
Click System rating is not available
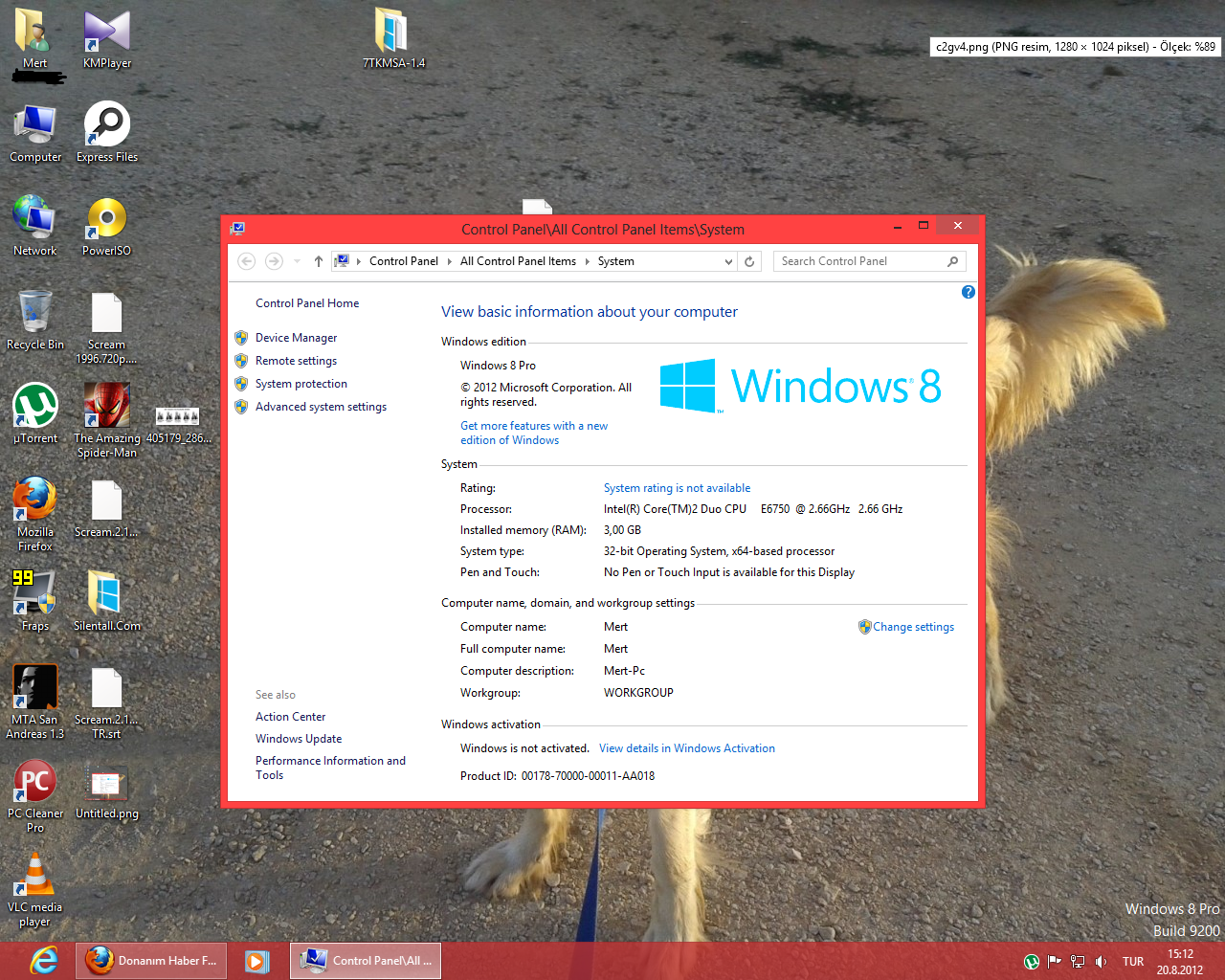click(677, 488)
